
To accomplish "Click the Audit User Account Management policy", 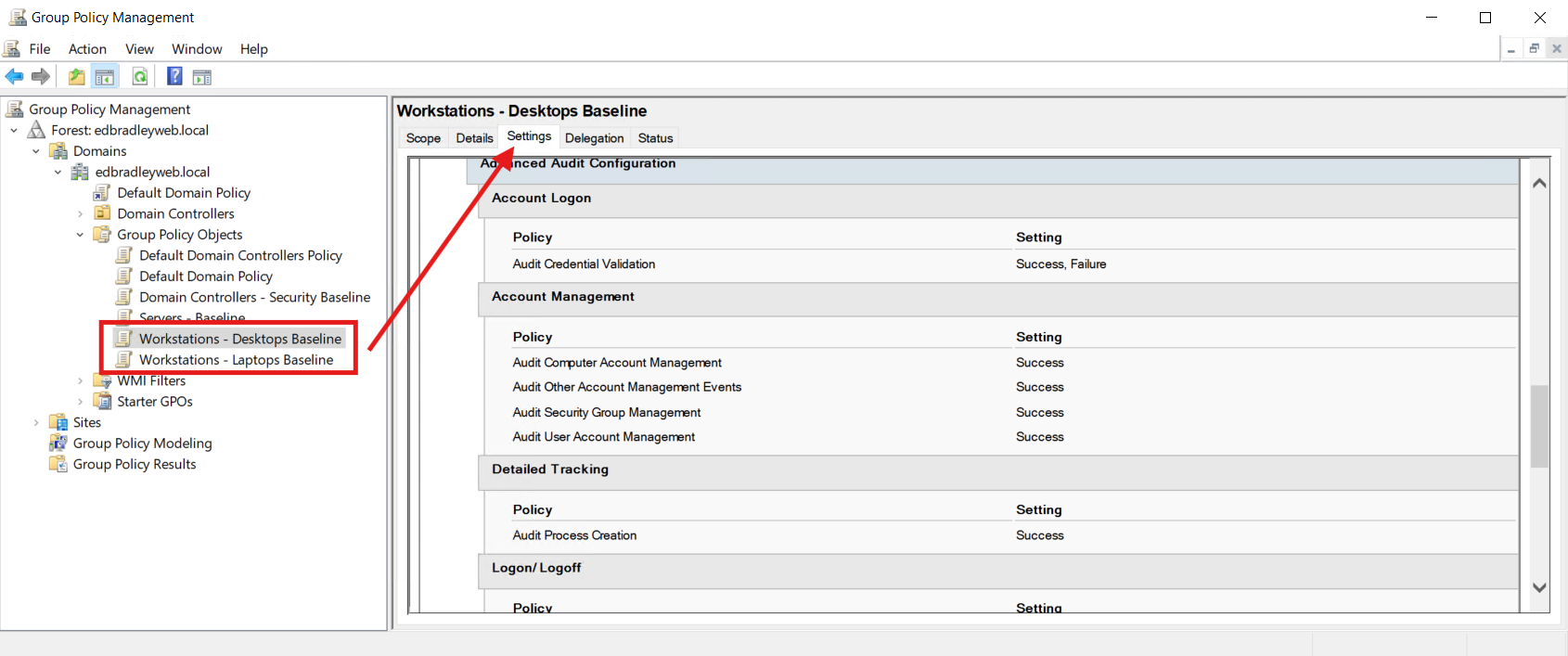I will point(604,437).
